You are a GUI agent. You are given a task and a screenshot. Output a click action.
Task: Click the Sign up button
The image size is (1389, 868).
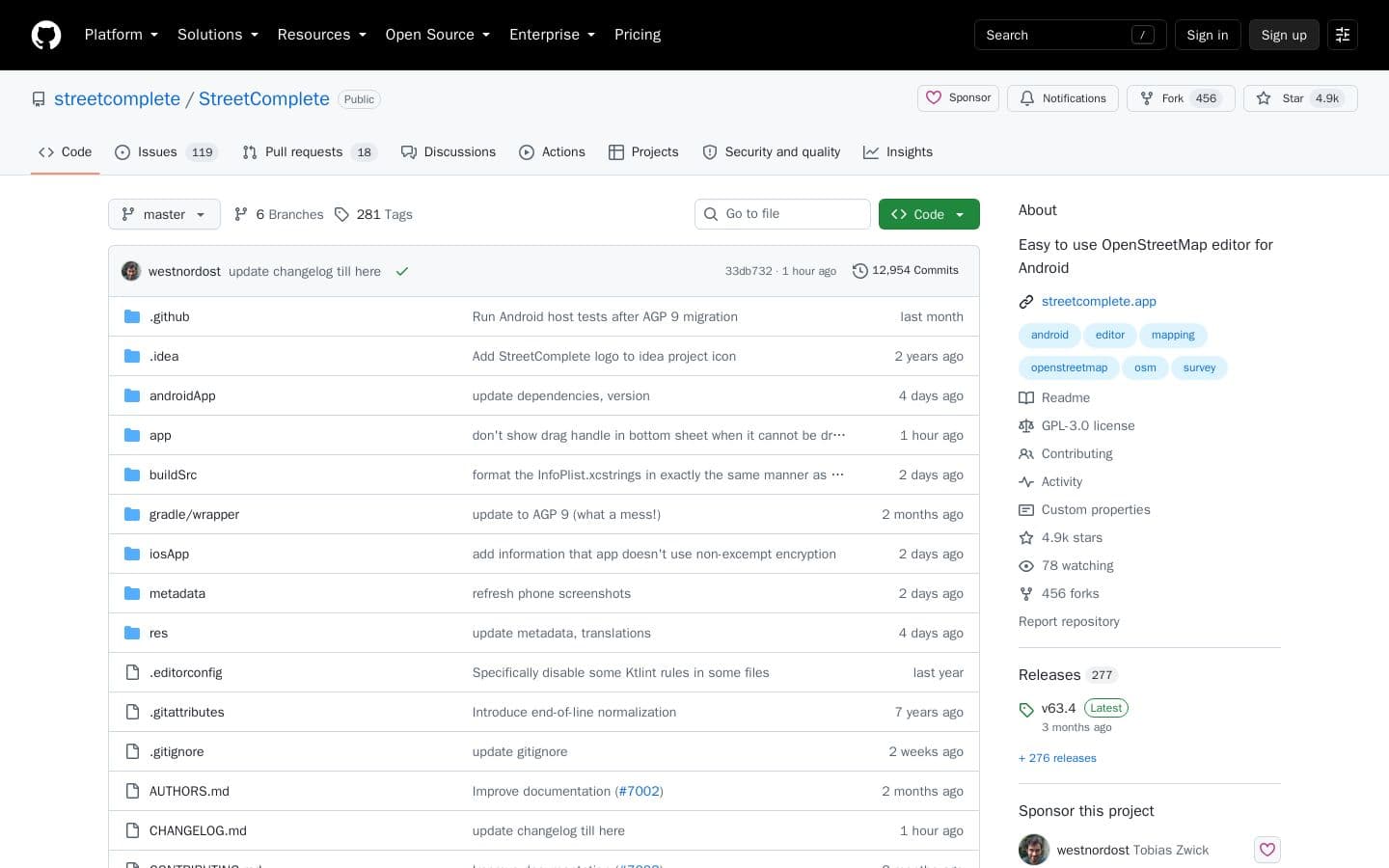pos(1284,35)
